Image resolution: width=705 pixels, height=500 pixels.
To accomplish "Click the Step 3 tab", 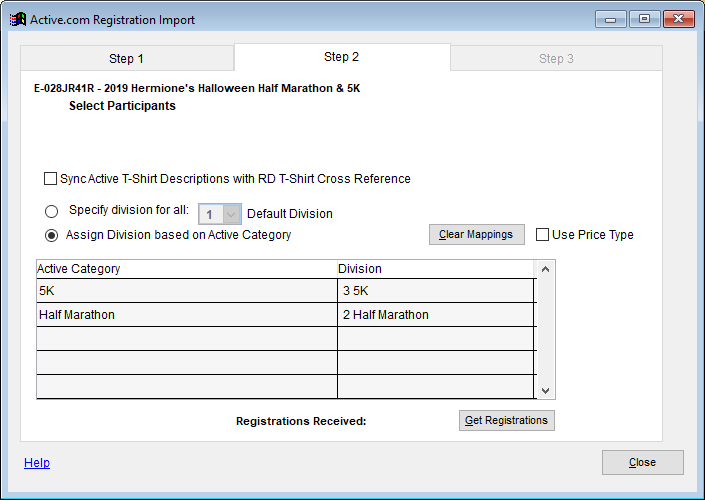I will [x=556, y=59].
